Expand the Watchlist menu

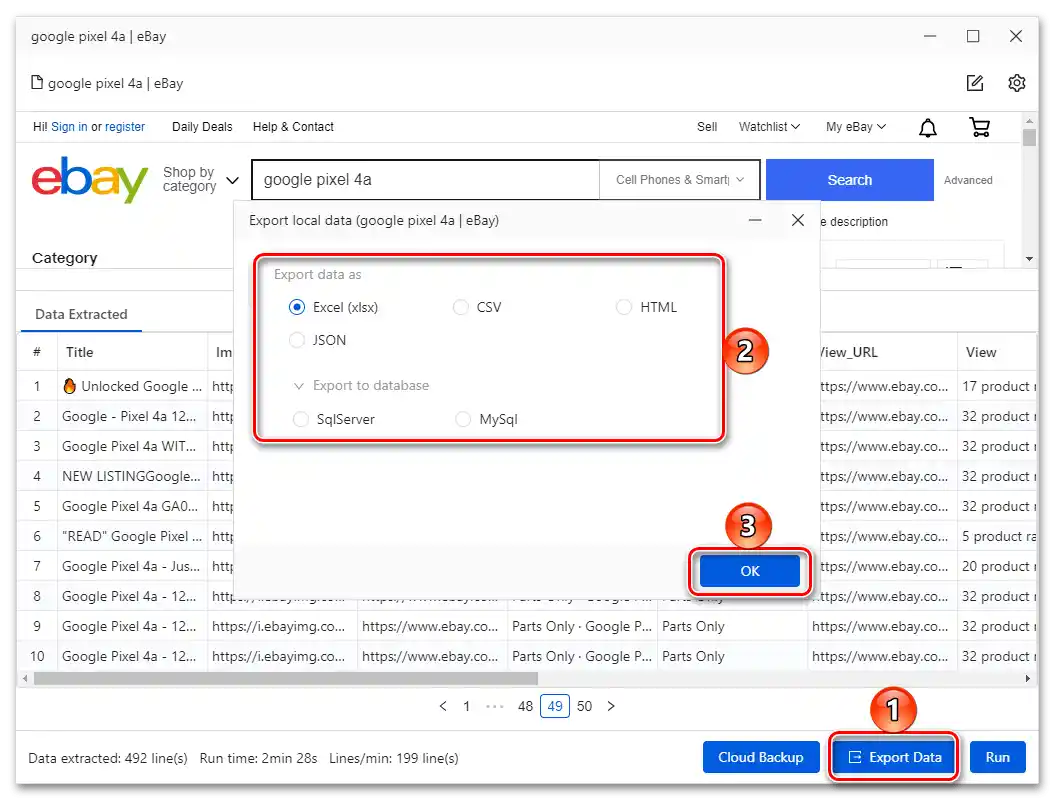[x=769, y=126]
